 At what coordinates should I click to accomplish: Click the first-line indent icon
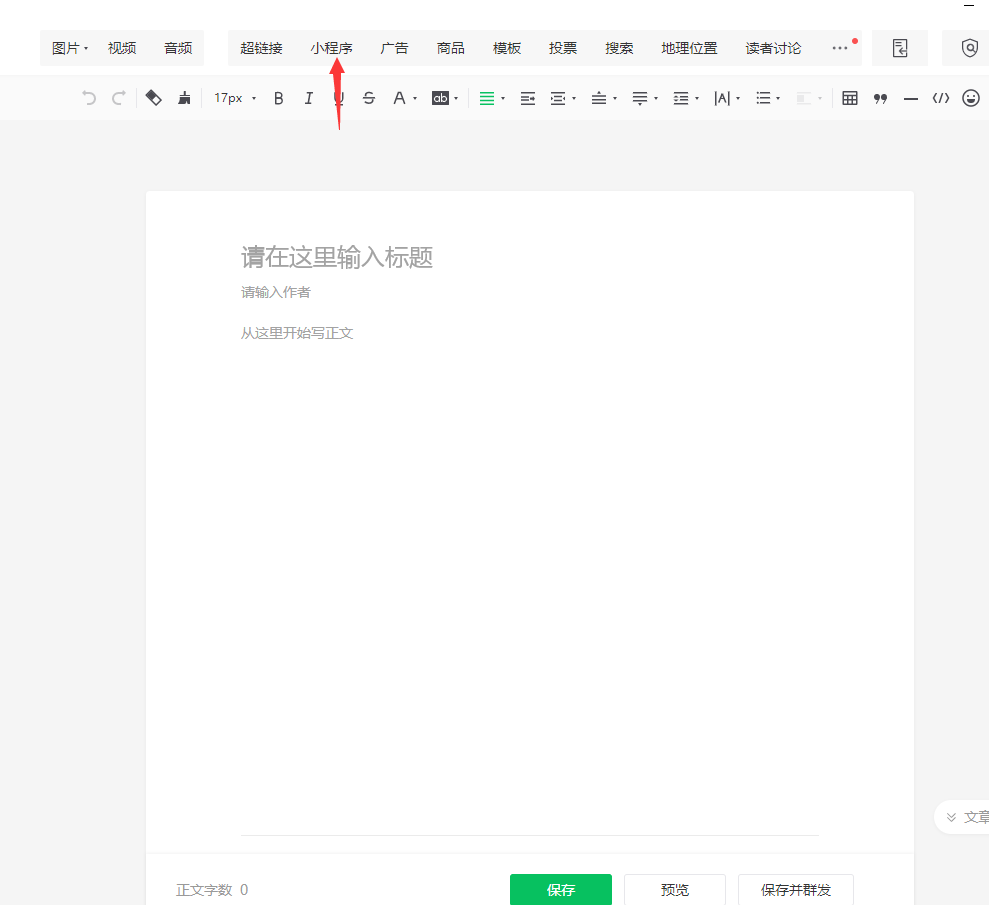(x=528, y=99)
